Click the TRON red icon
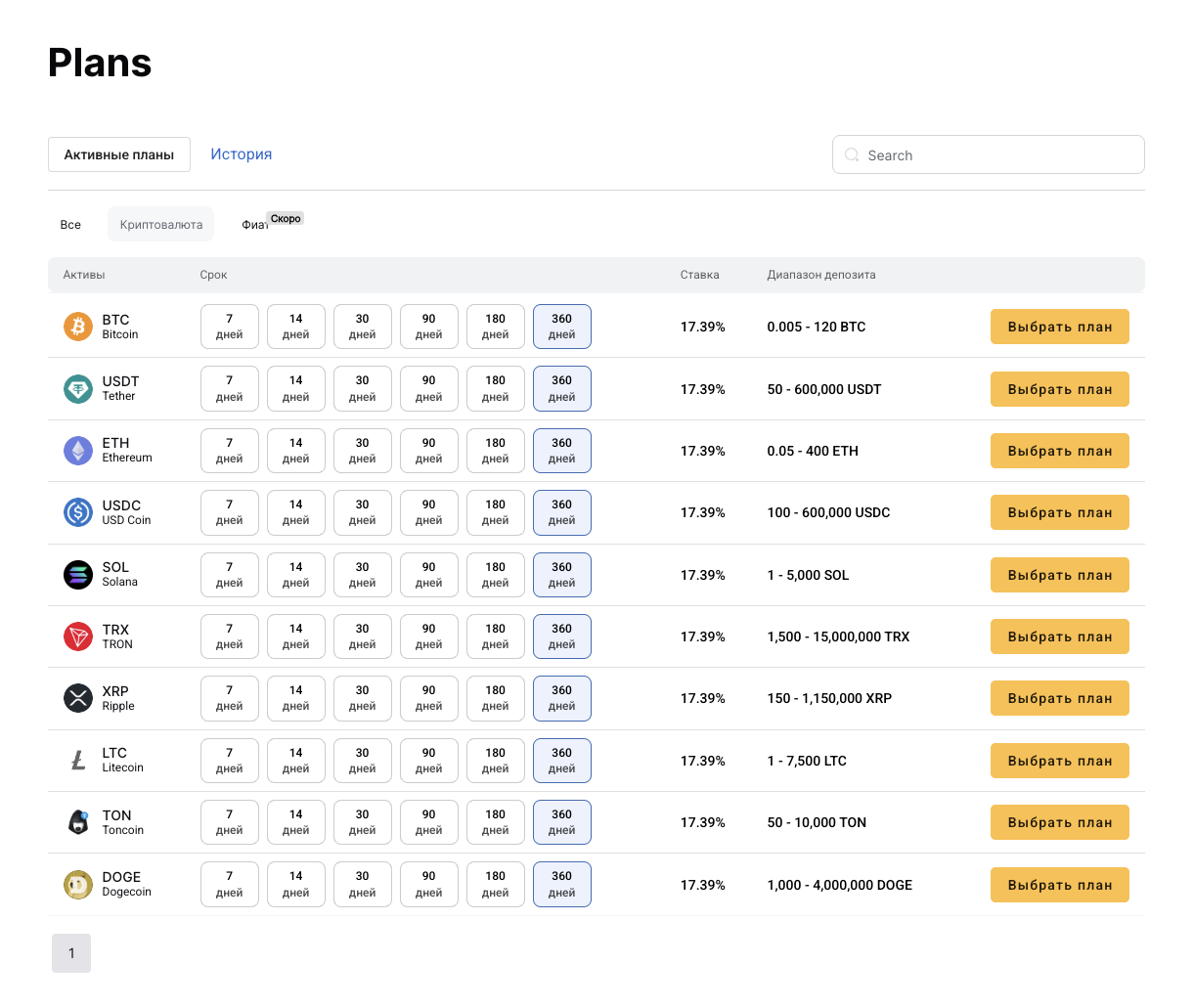This screenshot has width=1194, height=1008. tap(78, 636)
